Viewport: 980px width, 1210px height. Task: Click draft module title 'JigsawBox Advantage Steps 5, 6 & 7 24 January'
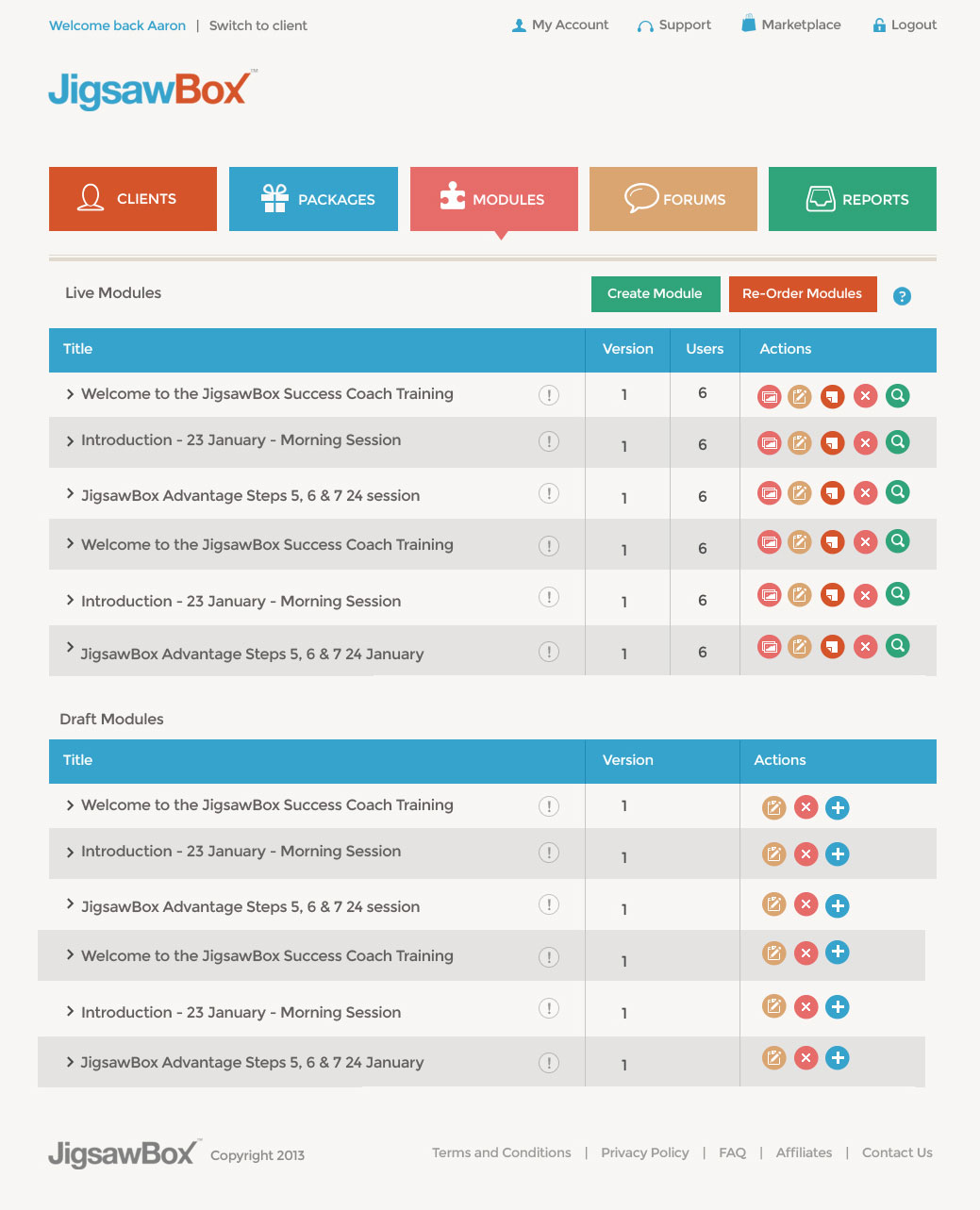(252, 1063)
